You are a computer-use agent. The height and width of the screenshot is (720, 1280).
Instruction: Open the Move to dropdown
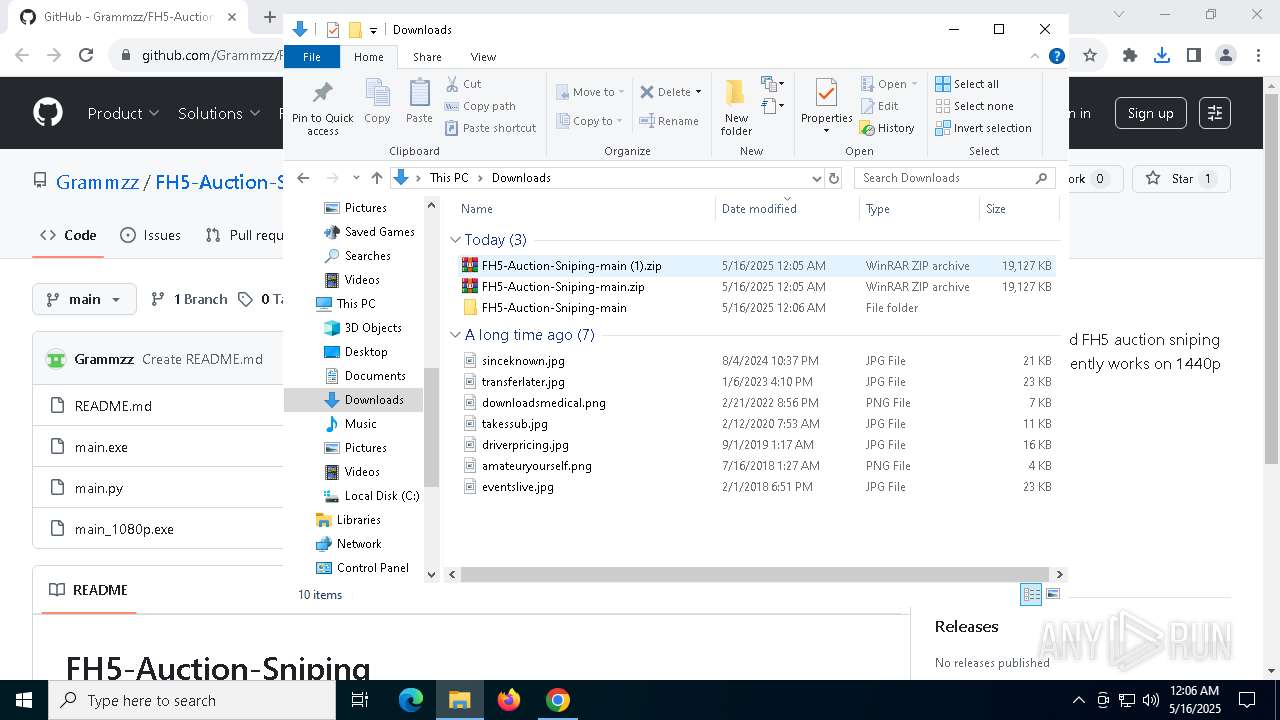(590, 92)
